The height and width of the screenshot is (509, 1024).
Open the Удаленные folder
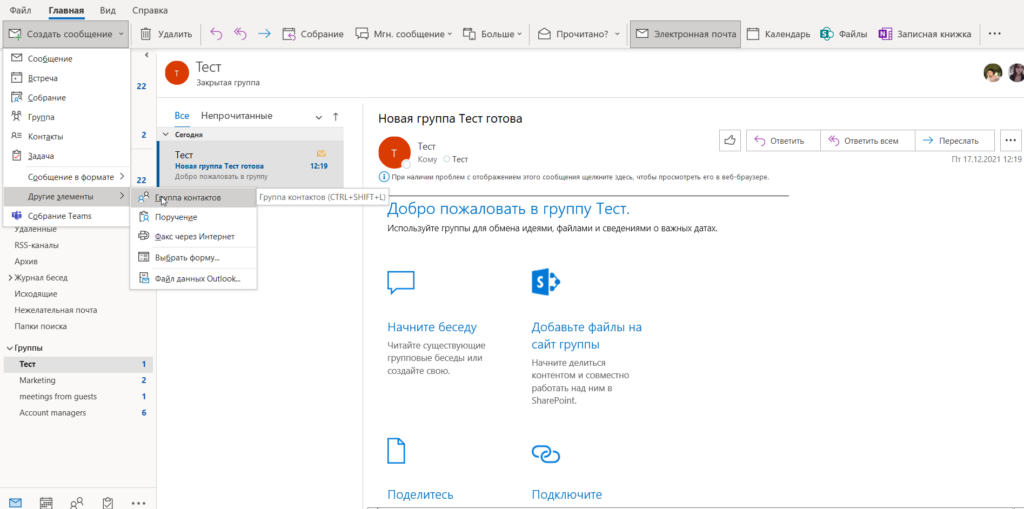click(35, 229)
